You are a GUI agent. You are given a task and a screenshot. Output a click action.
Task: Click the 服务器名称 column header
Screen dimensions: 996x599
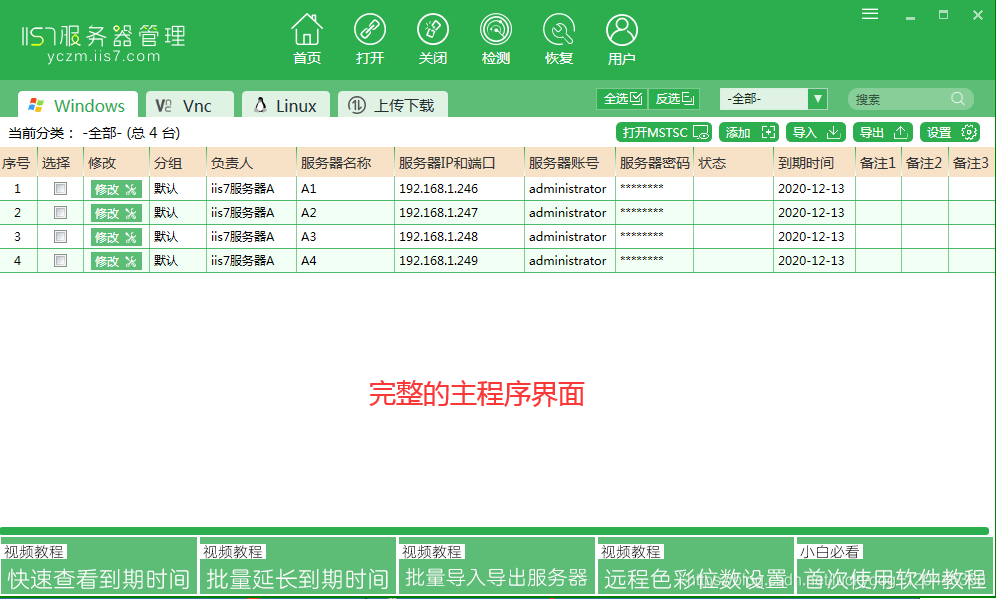point(345,163)
